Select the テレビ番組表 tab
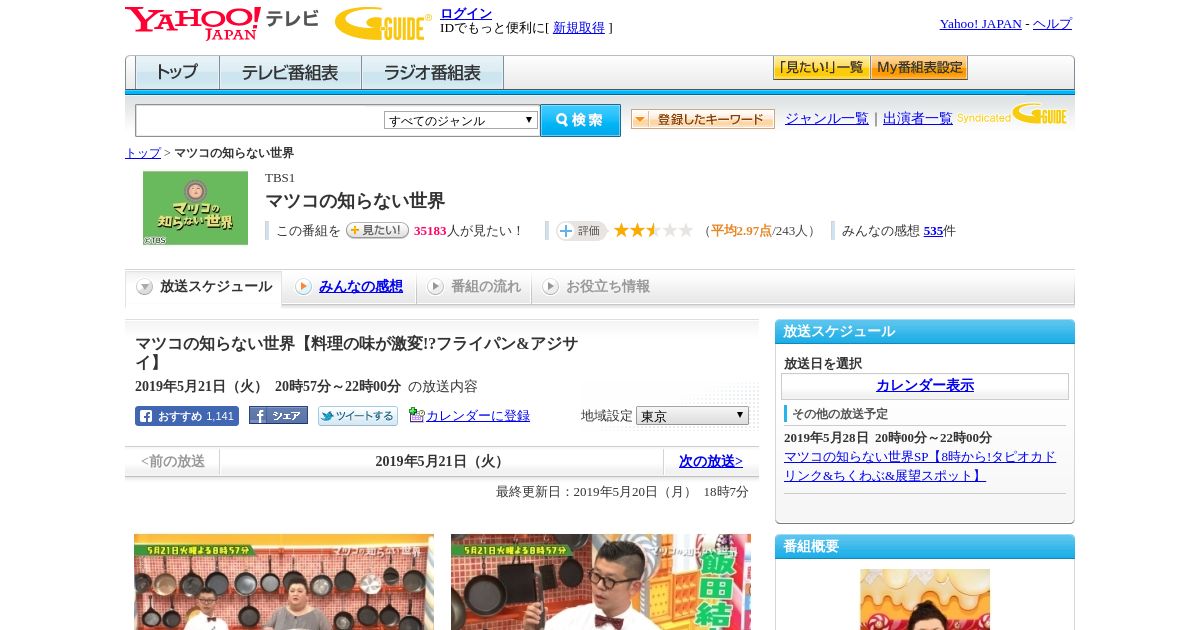Viewport: 1200px width, 630px height. pos(290,72)
